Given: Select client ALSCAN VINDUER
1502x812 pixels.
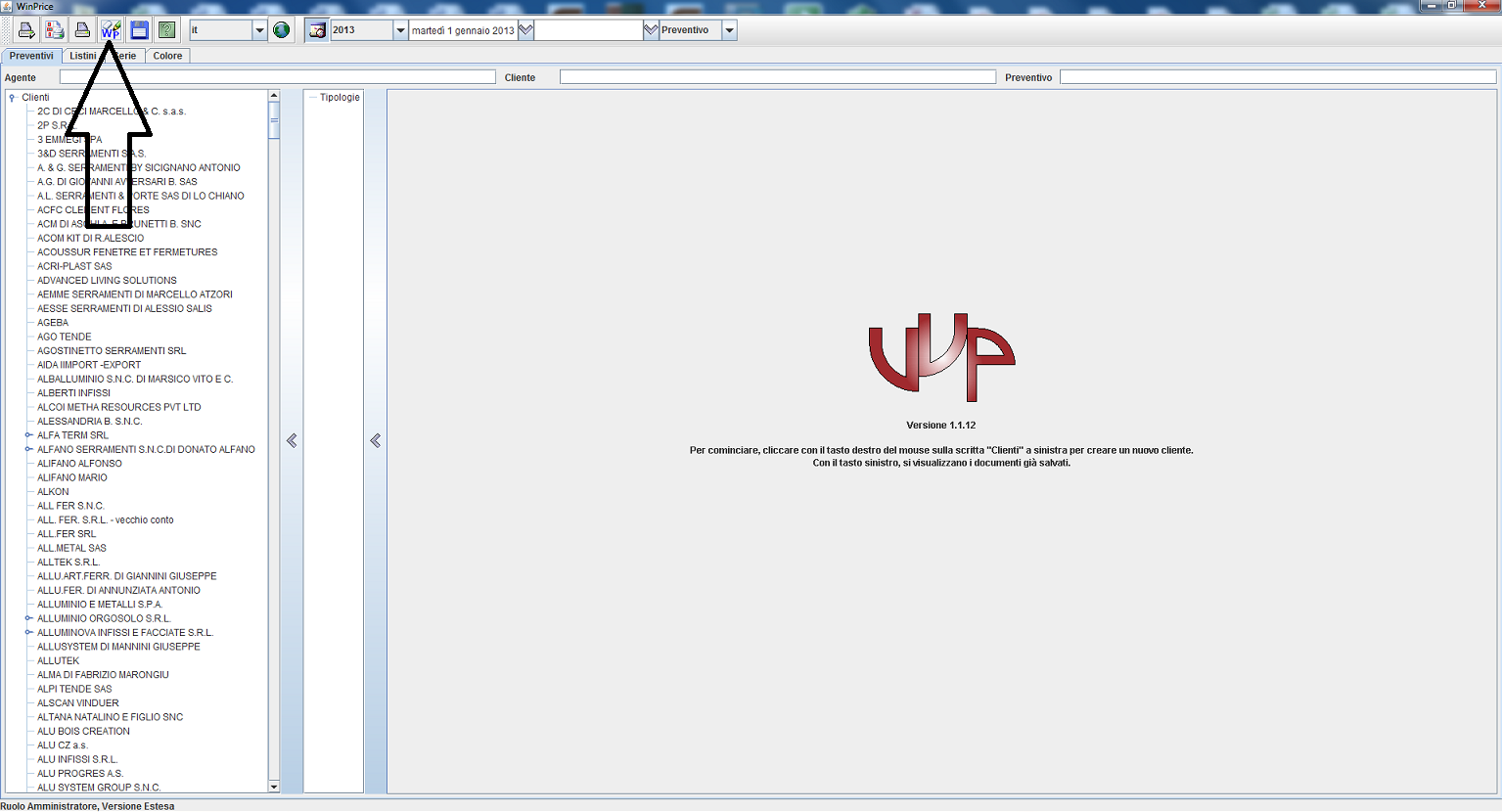Looking at the screenshot, I should [x=78, y=703].
